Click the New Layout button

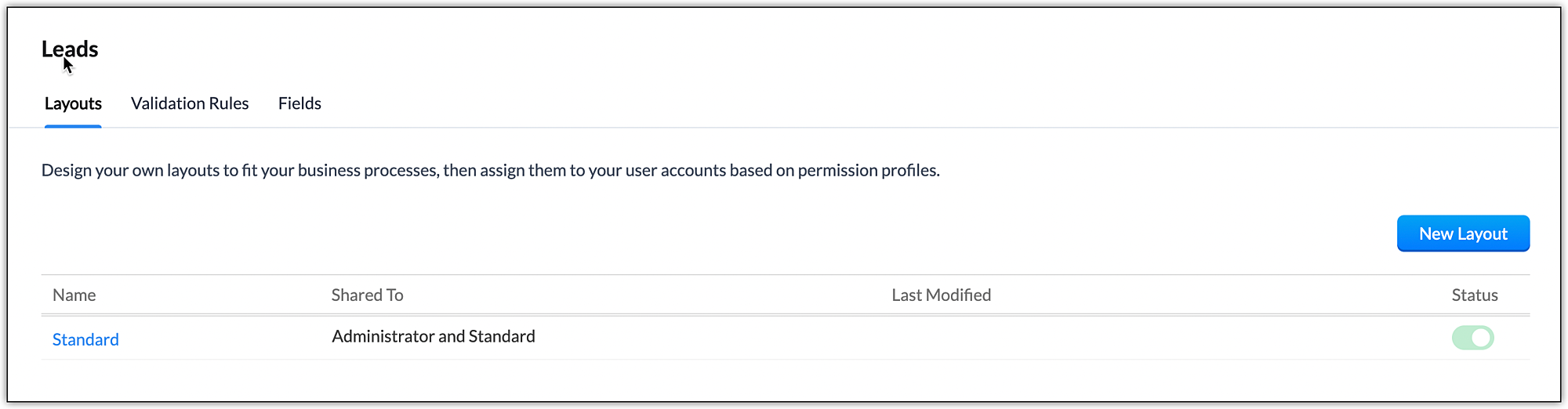[x=1463, y=233]
